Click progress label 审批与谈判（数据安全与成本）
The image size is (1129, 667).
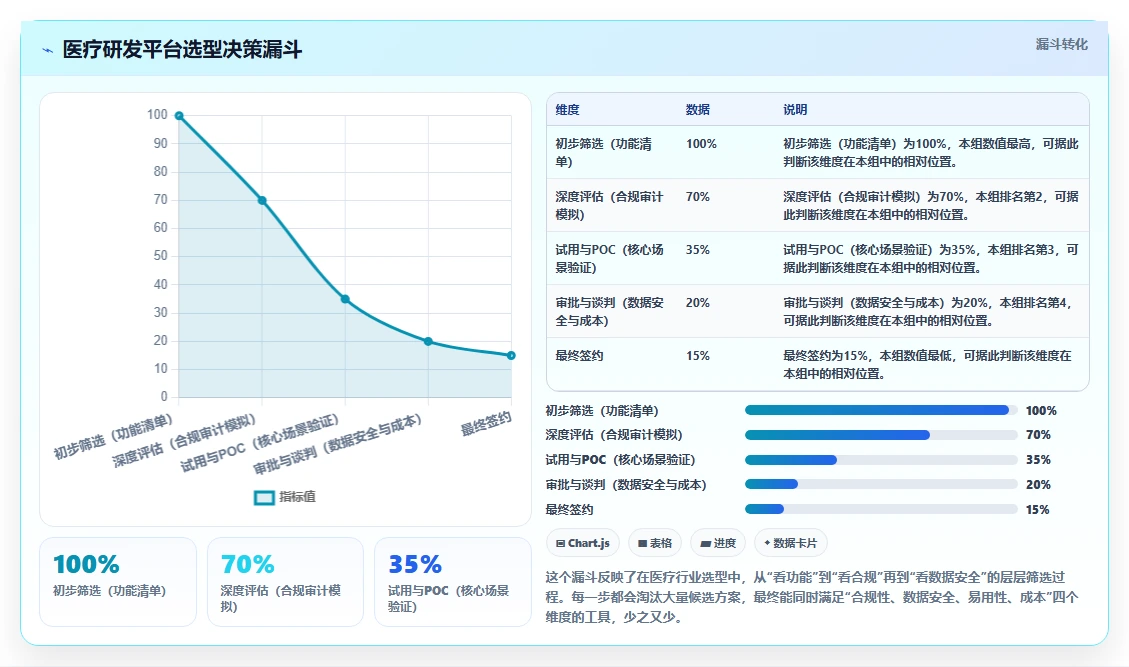pos(626,485)
